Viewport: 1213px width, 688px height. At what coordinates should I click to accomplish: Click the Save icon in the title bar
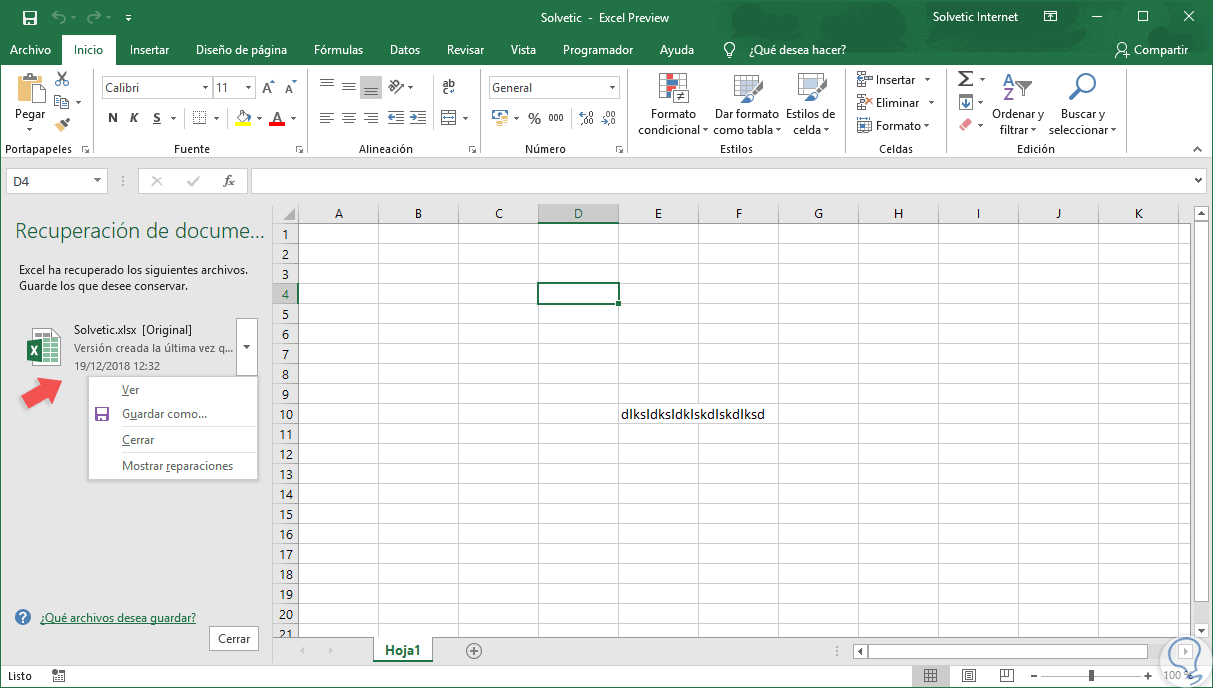(30, 17)
